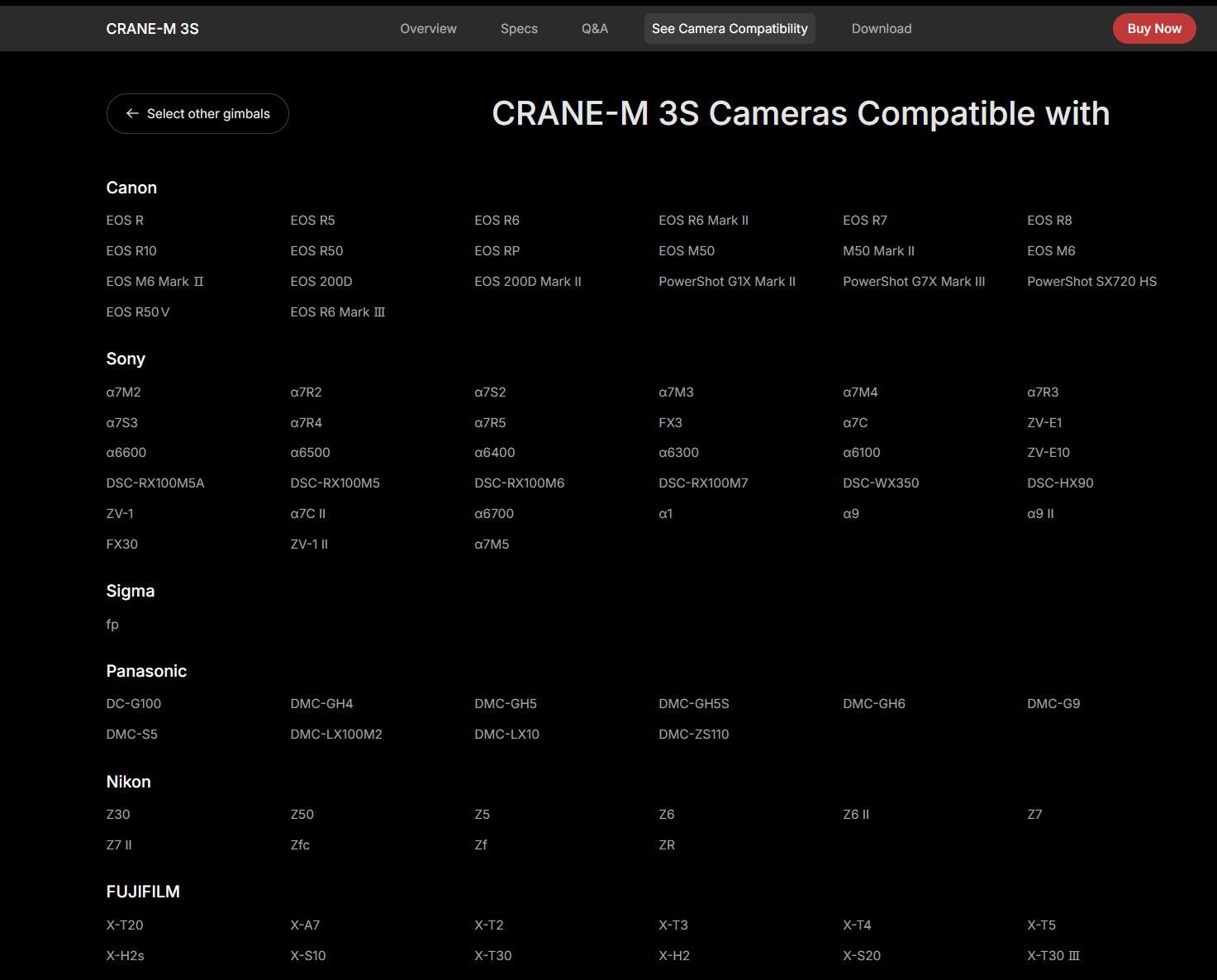
Task: Click the Sigma brand heading
Action: coord(130,591)
